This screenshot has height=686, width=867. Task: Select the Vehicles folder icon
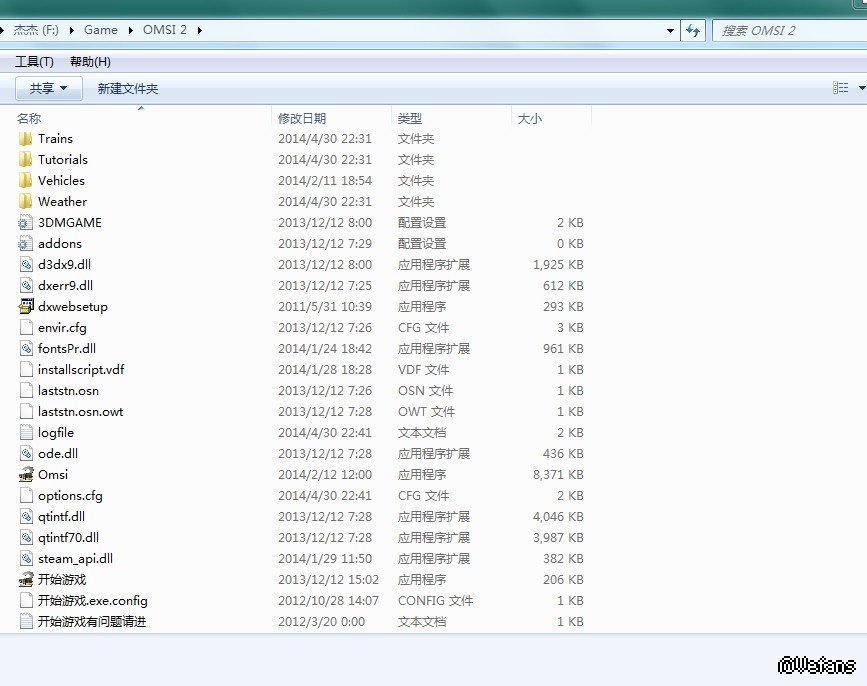pos(25,181)
